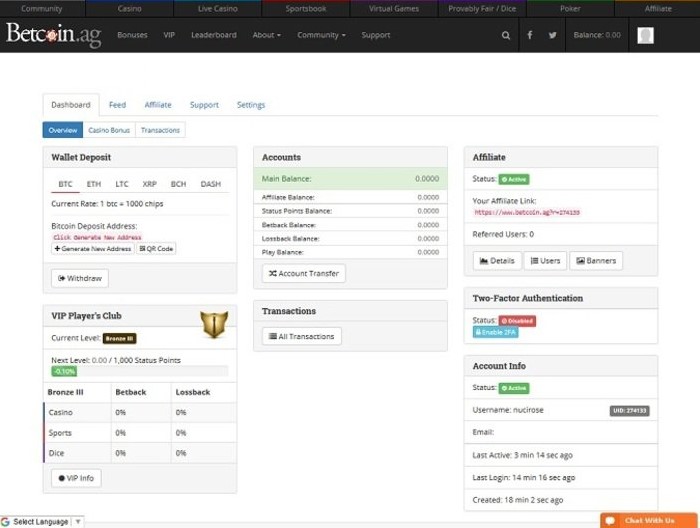Expand the About dropdown menu
This screenshot has height=528, width=700.
click(x=267, y=35)
